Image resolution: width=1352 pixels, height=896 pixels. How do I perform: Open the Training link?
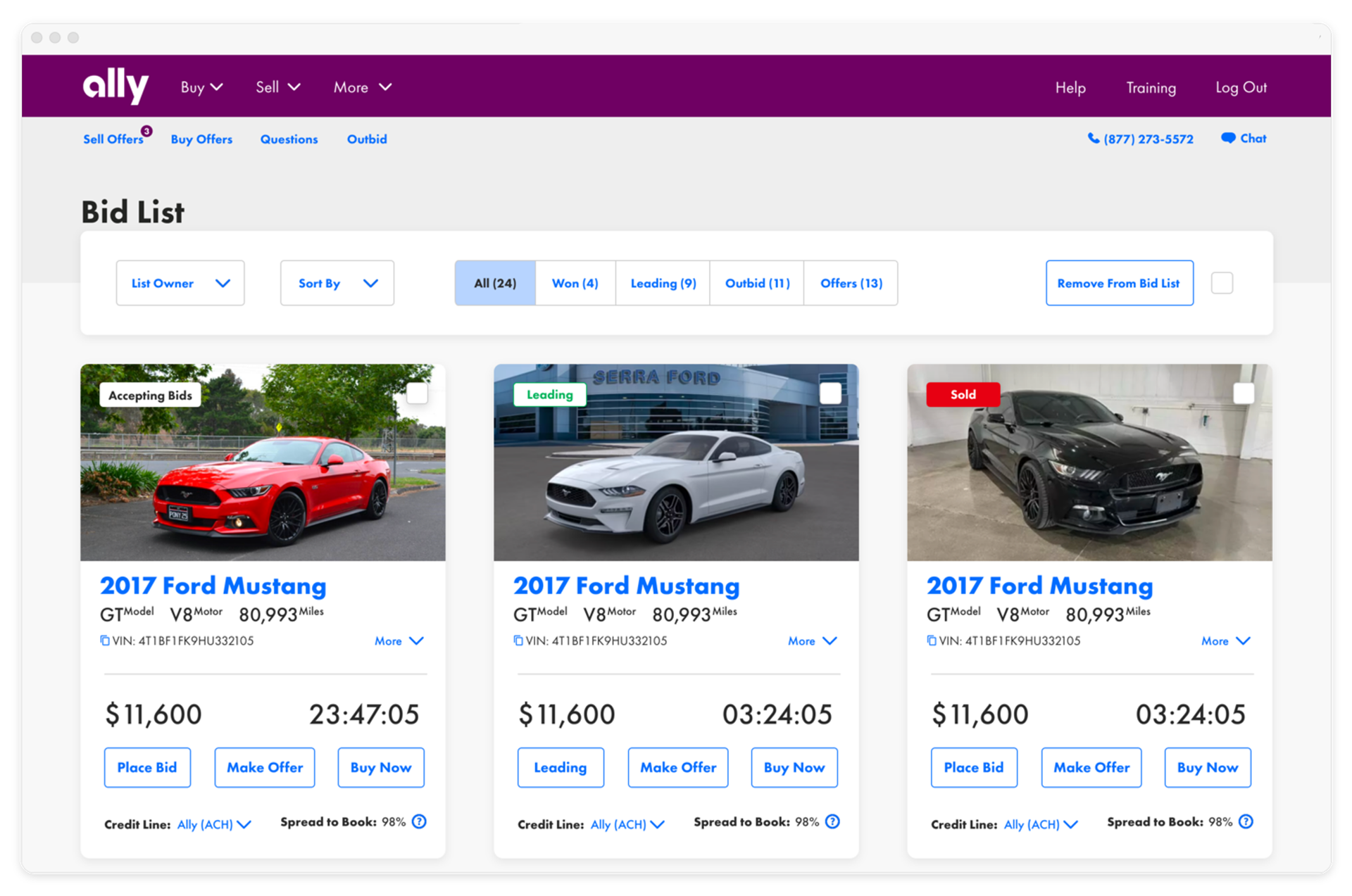pos(1151,88)
